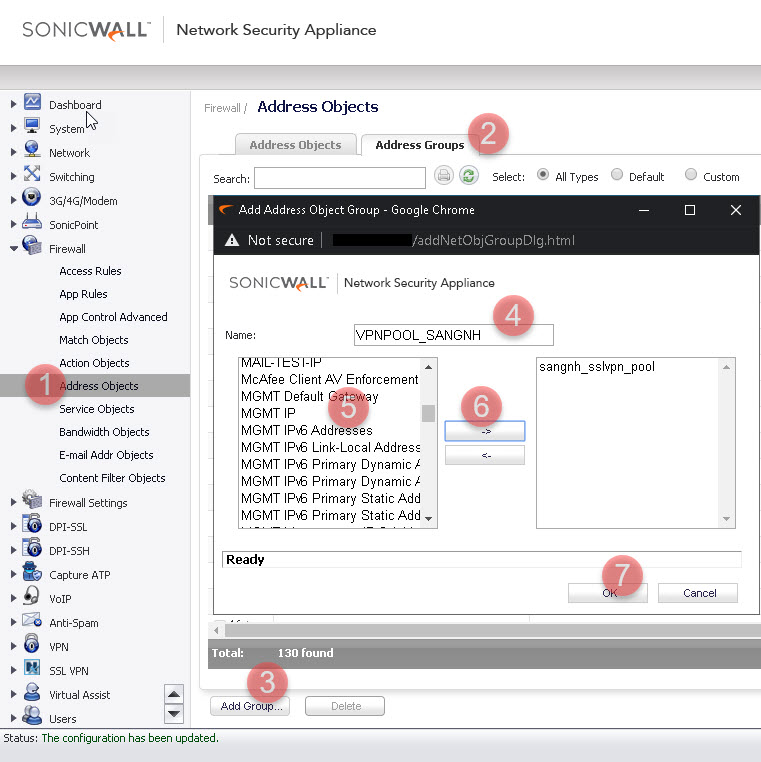Click the Firewall Settings gear icon

32,500
